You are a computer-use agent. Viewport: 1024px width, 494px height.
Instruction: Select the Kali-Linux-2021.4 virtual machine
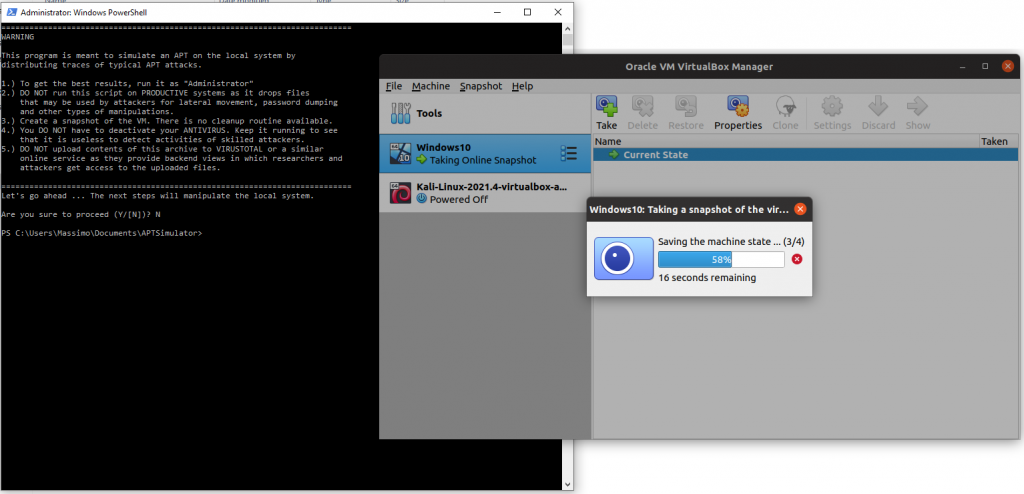coord(485,193)
